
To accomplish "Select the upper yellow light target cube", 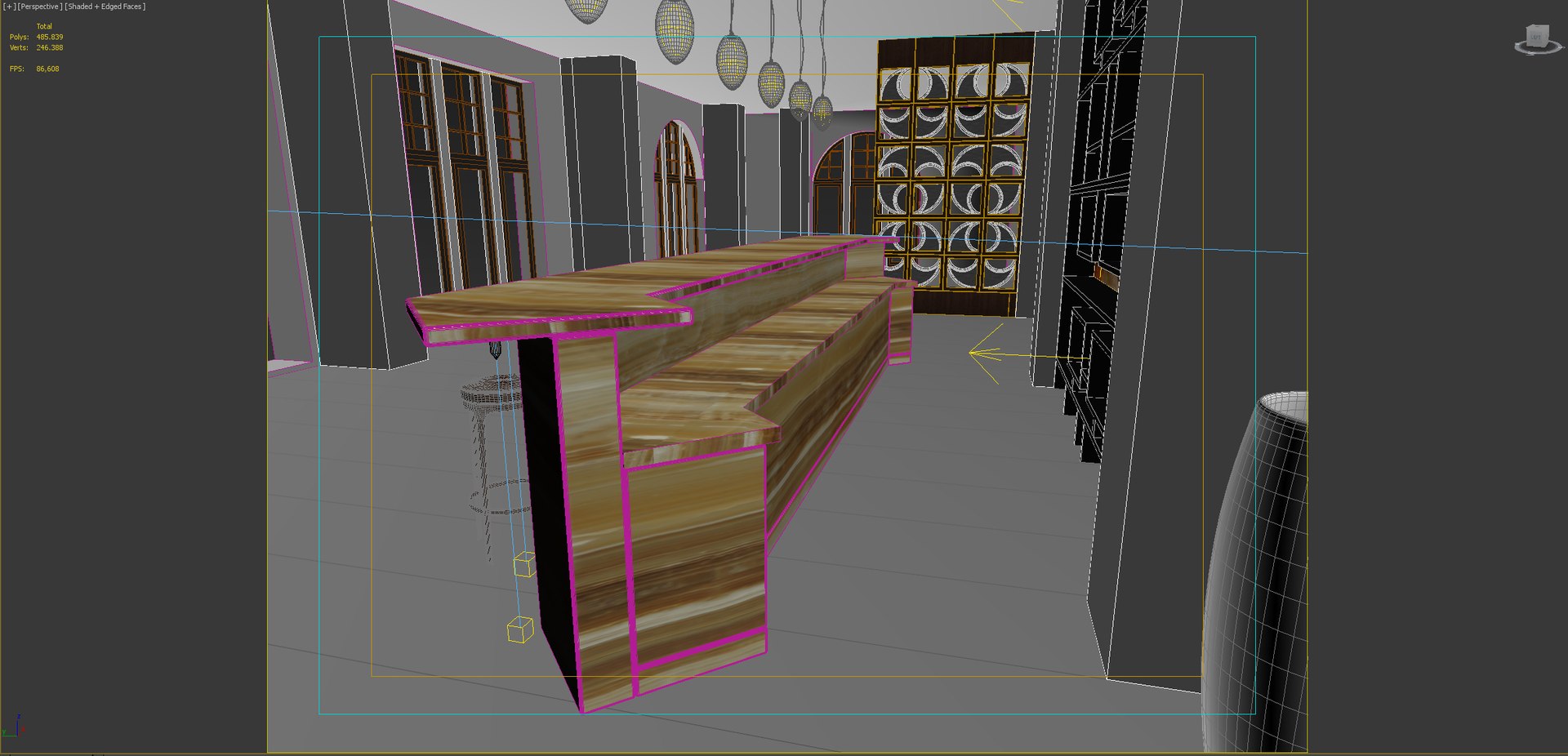I will [524, 564].
